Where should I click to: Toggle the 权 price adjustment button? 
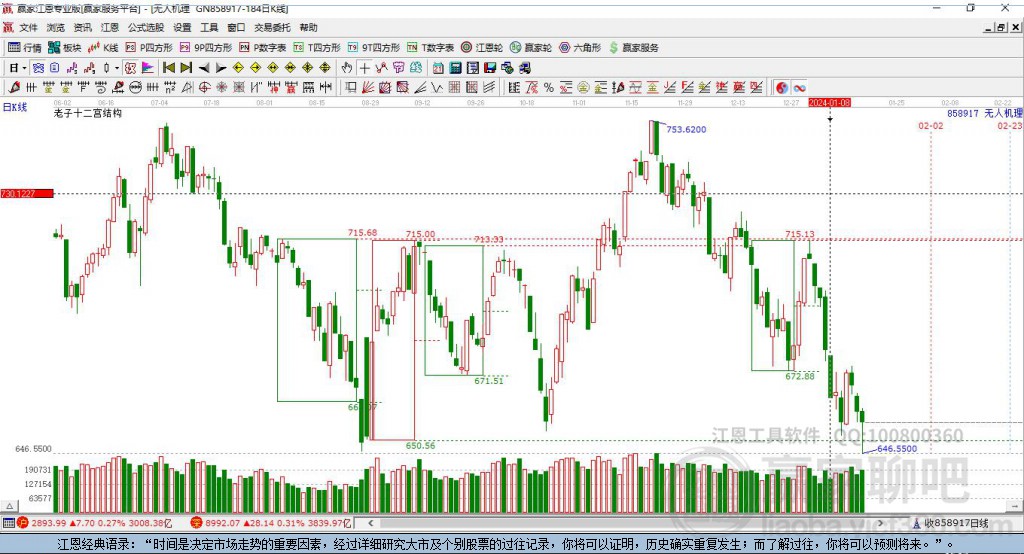(x=130, y=67)
